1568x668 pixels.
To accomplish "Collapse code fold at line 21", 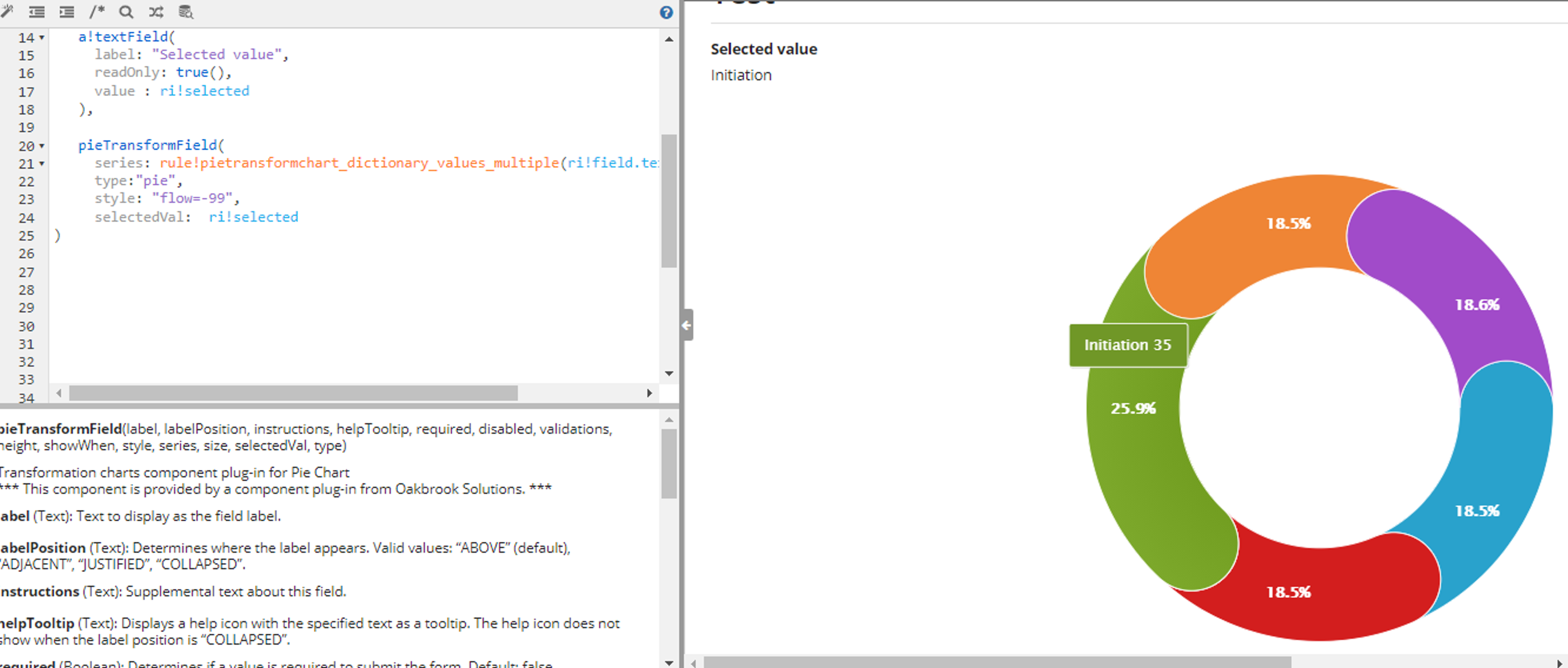I will coord(42,164).
